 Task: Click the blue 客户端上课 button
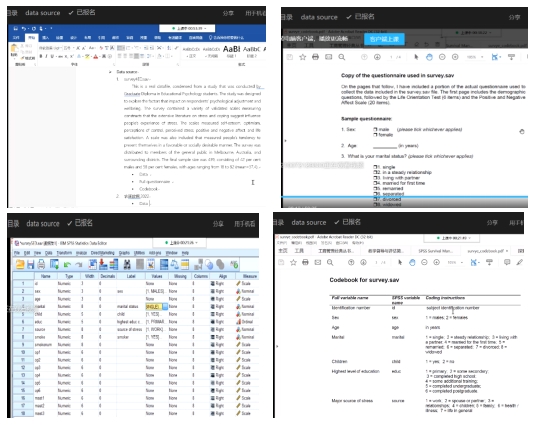coord(384,39)
